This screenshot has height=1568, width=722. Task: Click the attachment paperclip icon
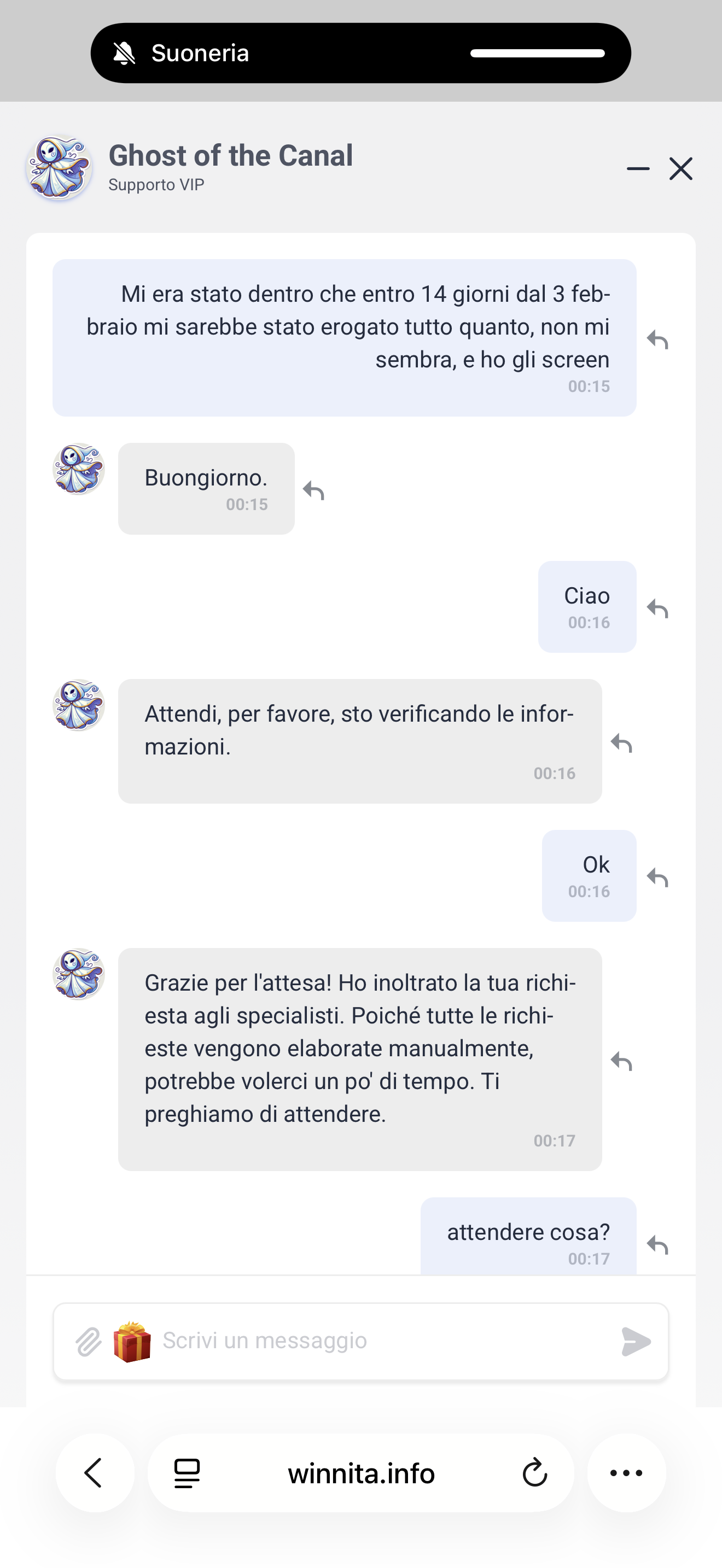coord(89,1342)
